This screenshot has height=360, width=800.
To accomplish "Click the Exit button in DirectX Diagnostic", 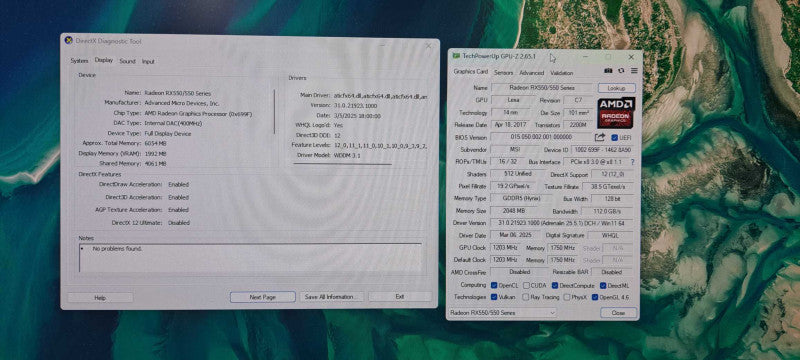I will pos(400,296).
